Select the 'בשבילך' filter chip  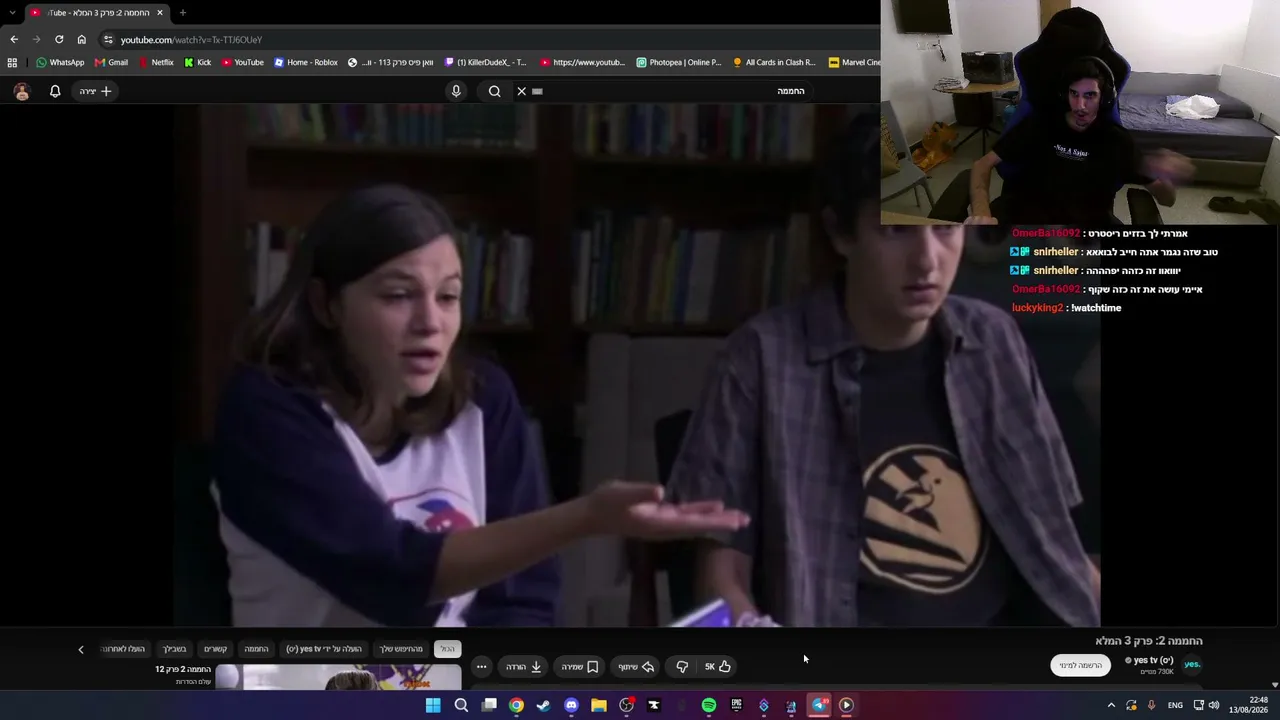175,649
